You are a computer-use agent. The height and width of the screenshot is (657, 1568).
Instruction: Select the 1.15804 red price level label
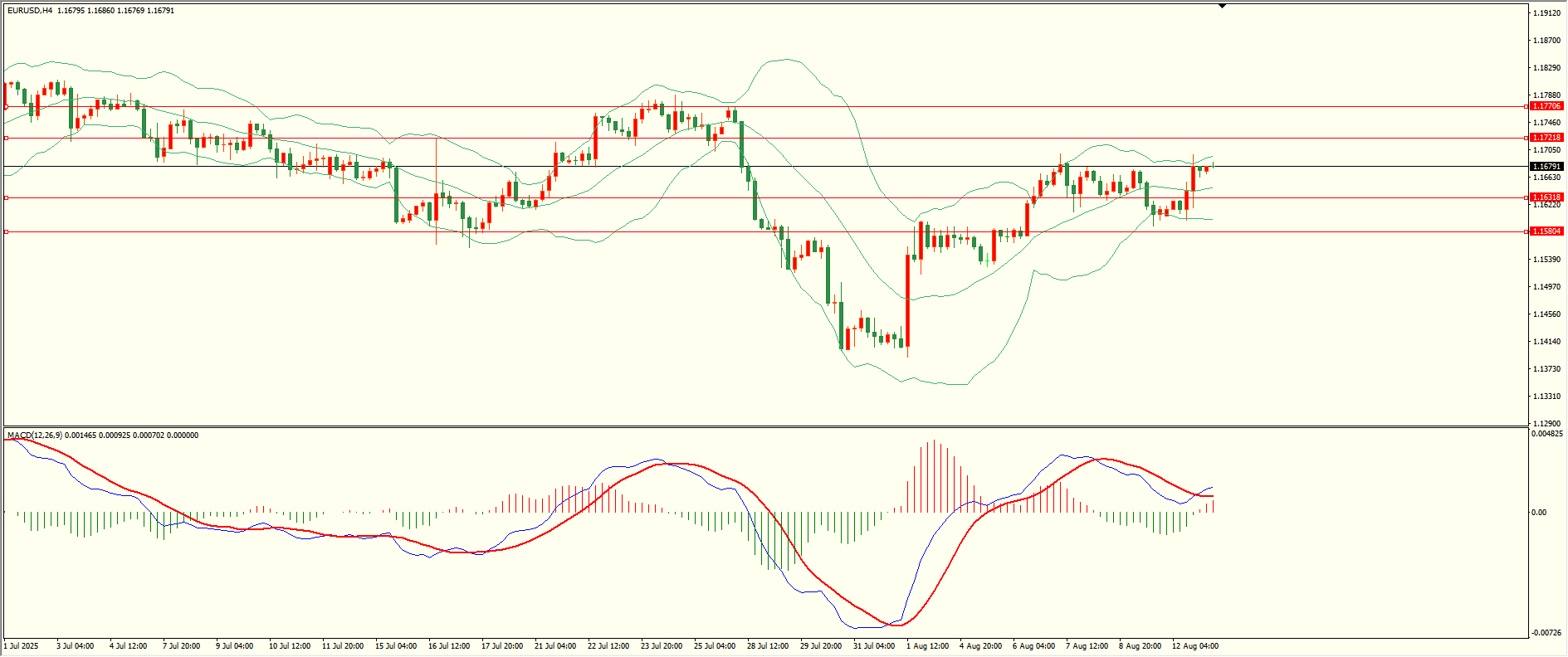(x=1547, y=231)
